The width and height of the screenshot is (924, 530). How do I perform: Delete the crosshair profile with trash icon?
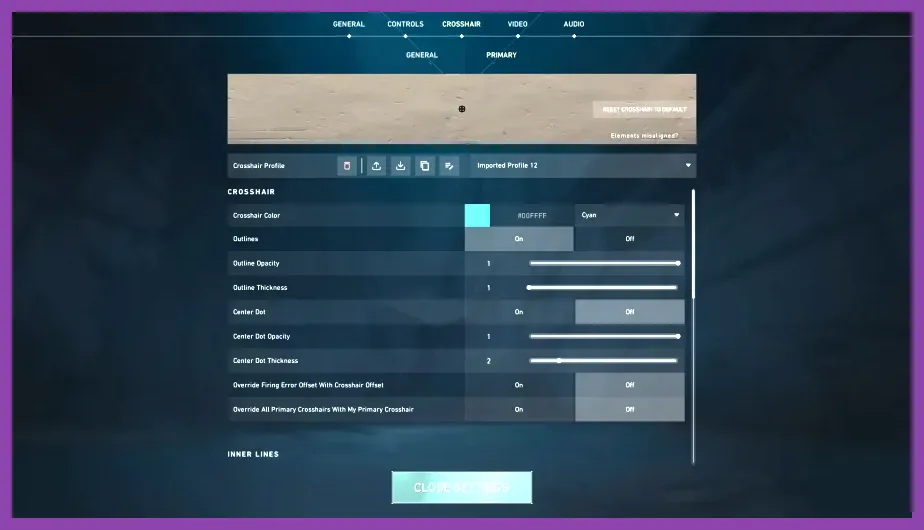tap(346, 166)
